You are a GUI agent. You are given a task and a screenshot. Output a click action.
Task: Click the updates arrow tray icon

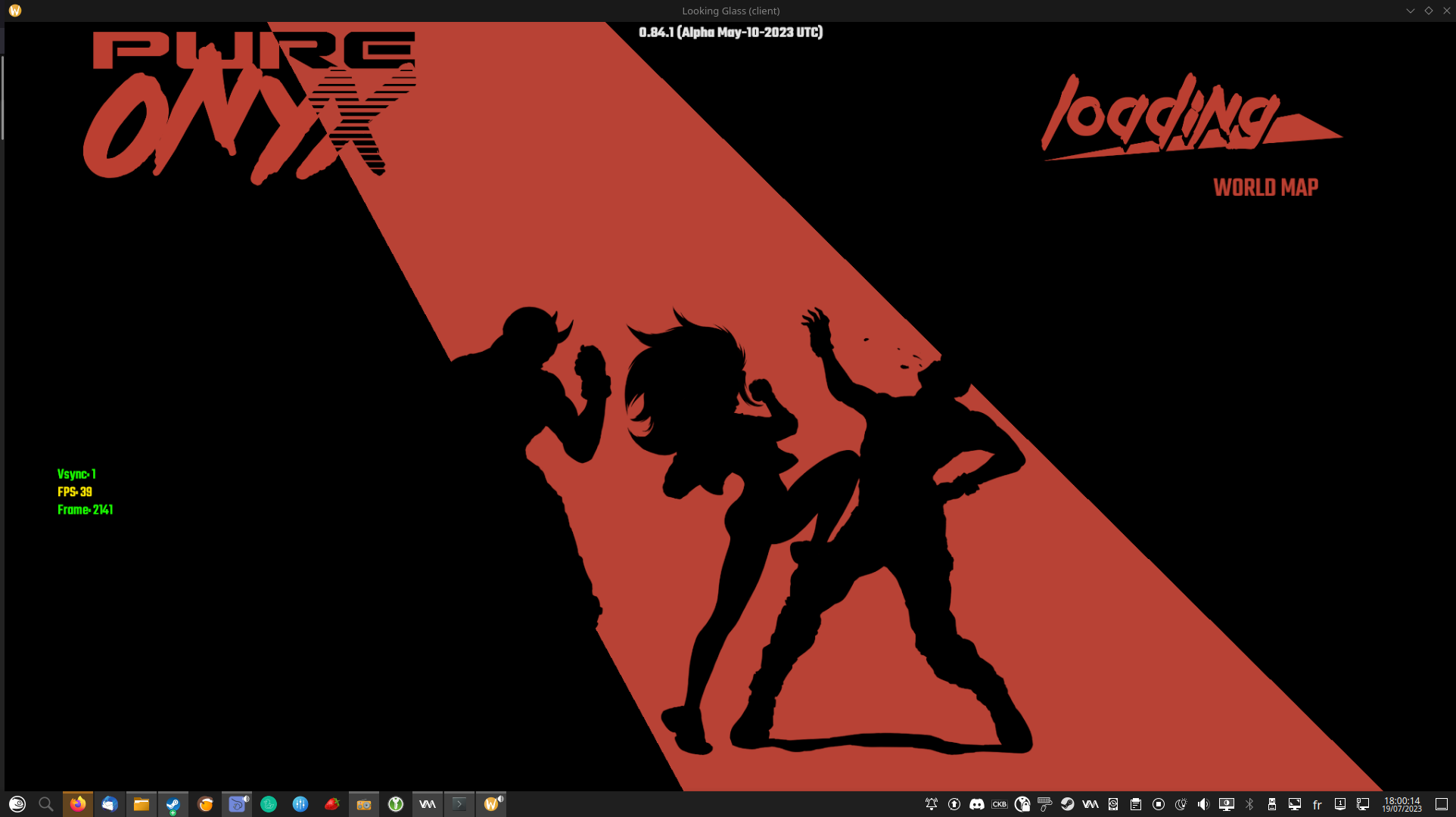point(954,804)
